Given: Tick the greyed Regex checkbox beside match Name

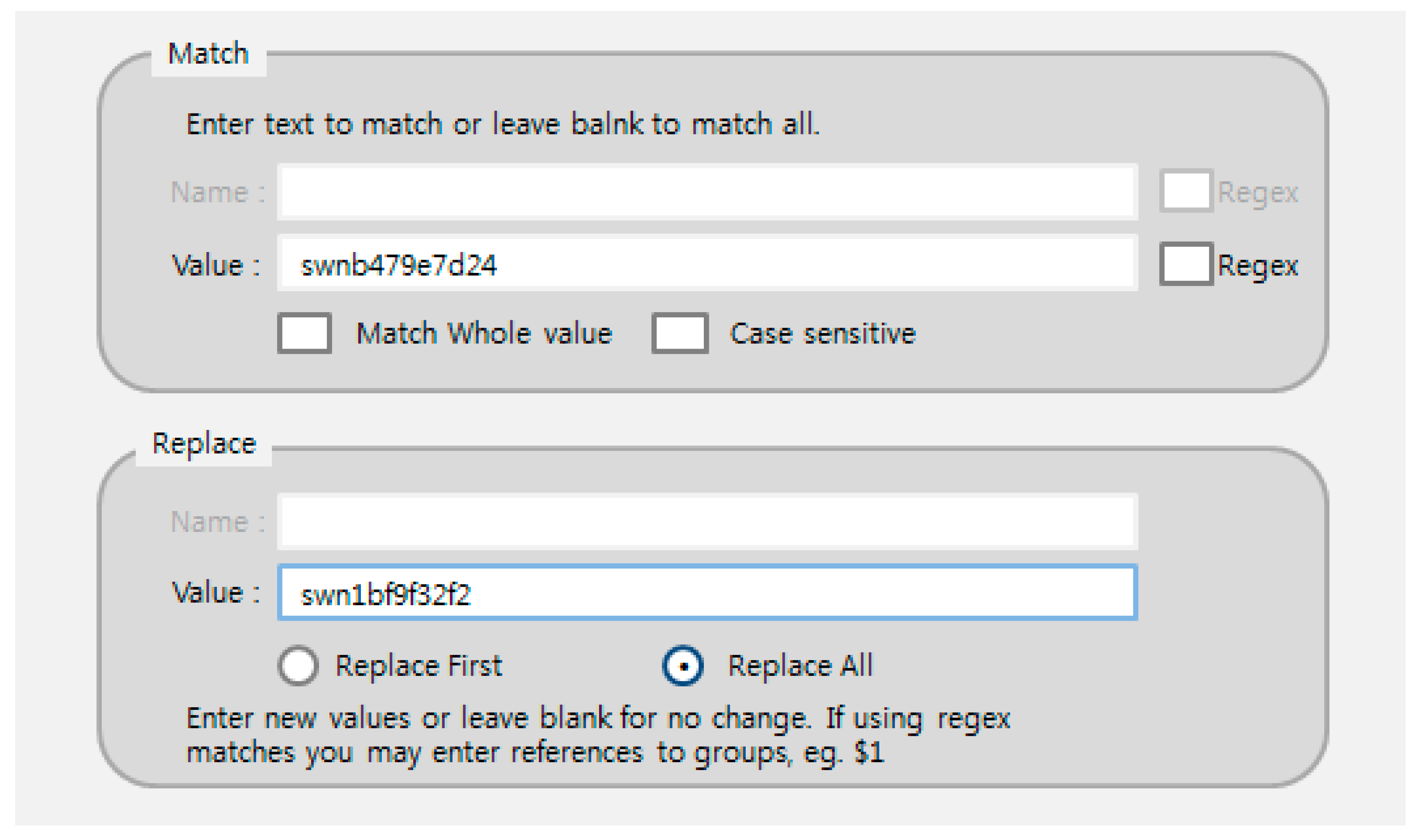Looking at the screenshot, I should (x=1186, y=191).
